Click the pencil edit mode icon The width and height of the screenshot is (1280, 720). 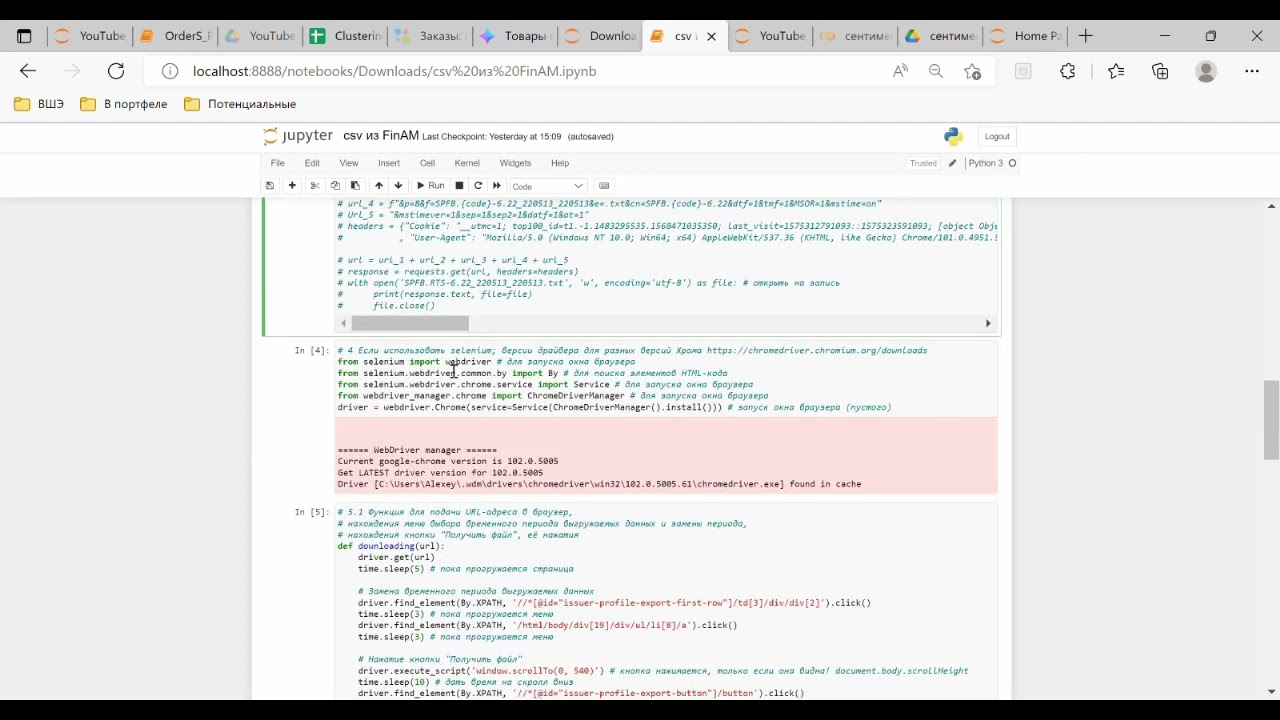tap(953, 163)
